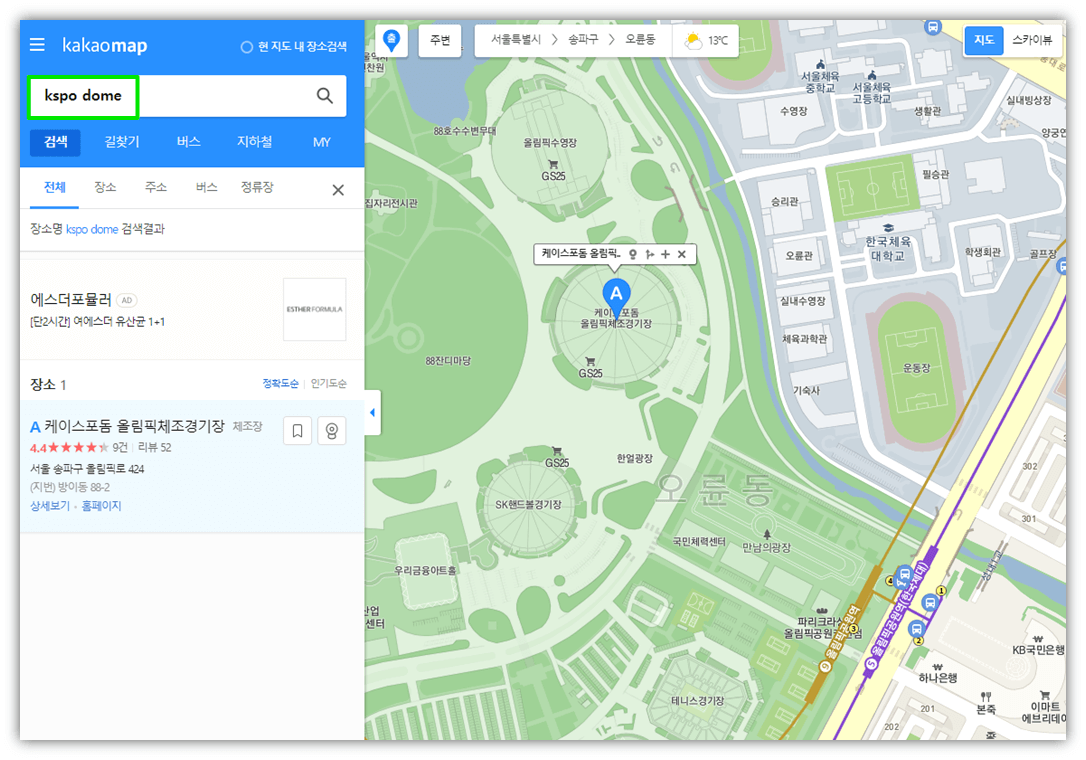Click the AD badge next to 에스더포뮬러

127,301
